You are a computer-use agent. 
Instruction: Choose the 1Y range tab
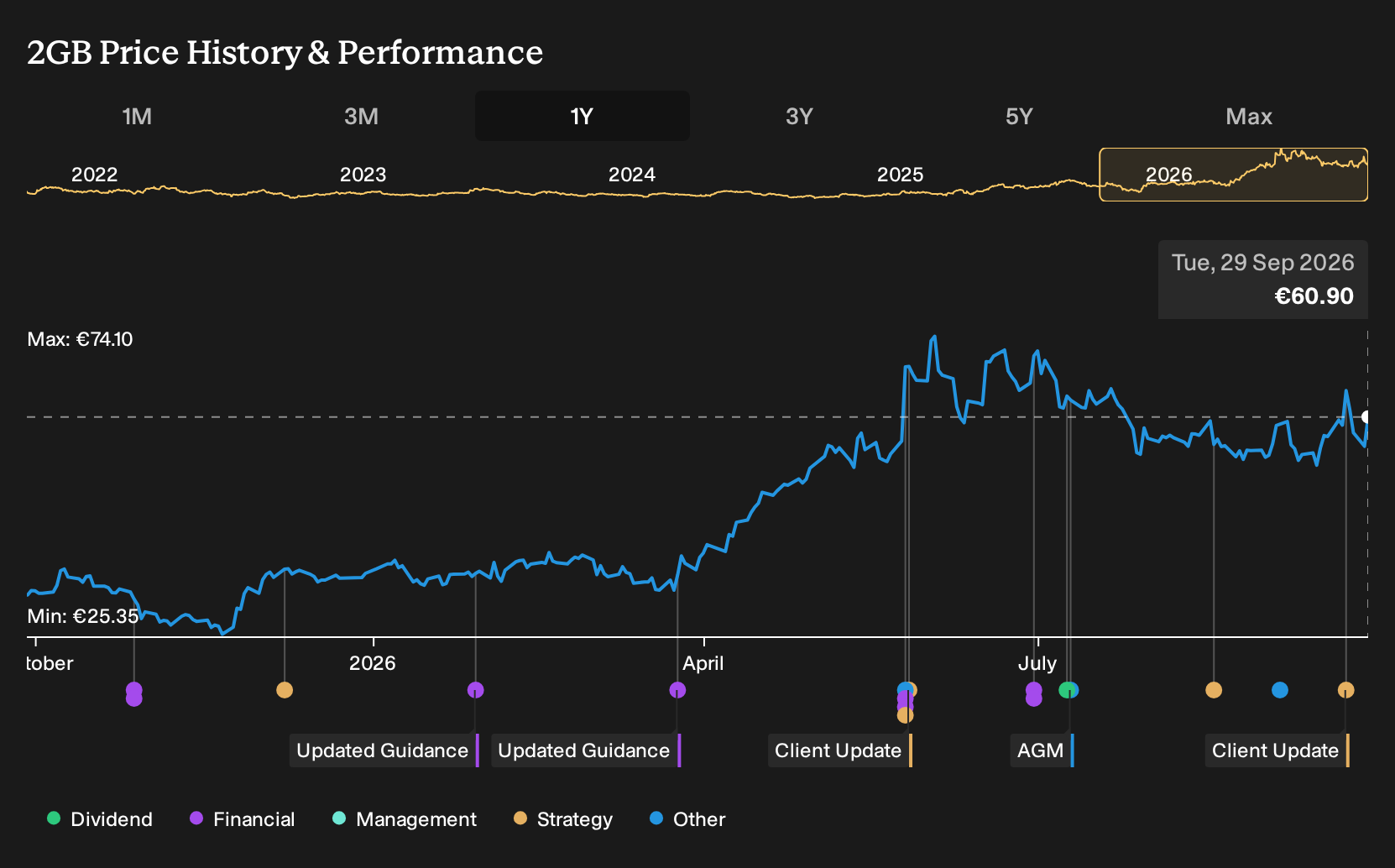tap(583, 116)
